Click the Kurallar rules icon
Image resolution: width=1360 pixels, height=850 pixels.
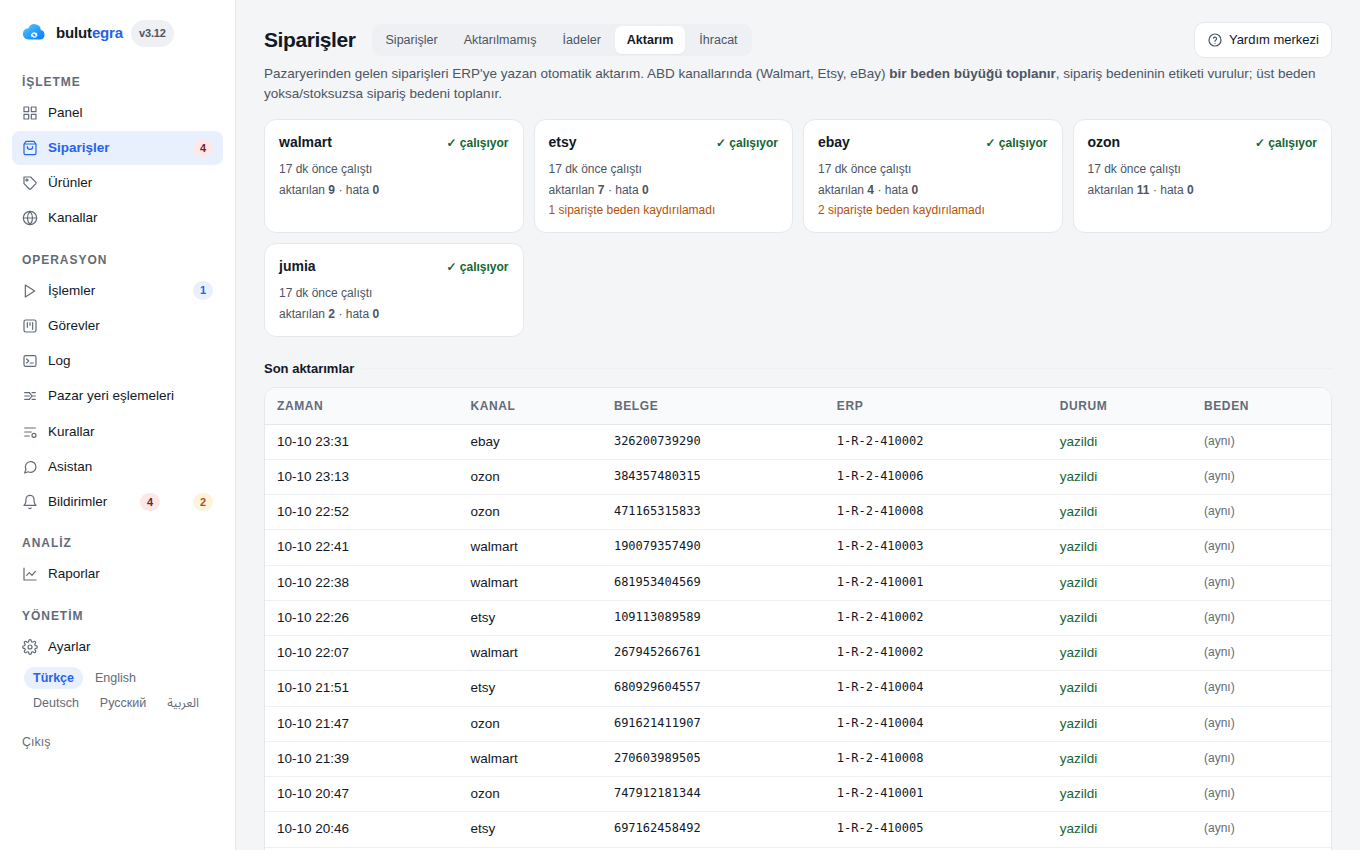tap(30, 432)
